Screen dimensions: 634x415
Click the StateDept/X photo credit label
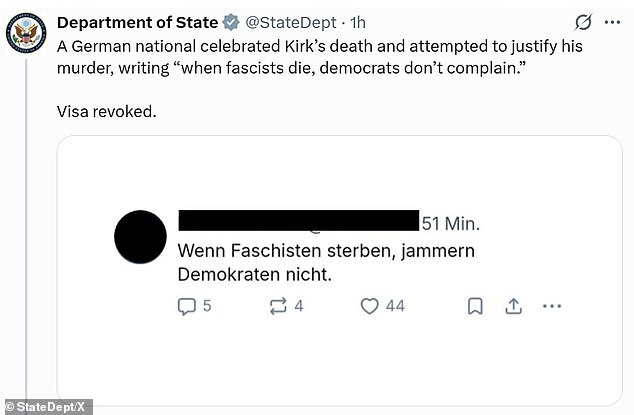click(47, 407)
